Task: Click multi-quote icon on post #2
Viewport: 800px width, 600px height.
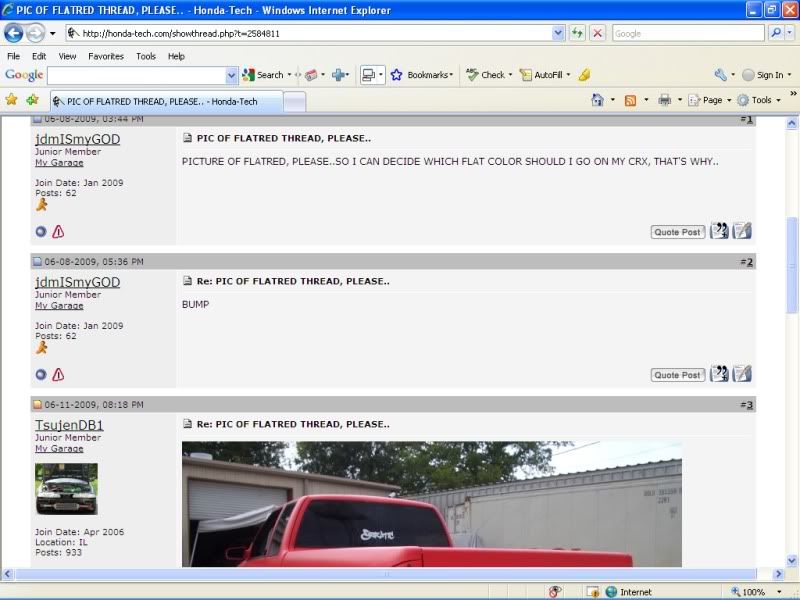Action: pyautogui.click(x=719, y=374)
